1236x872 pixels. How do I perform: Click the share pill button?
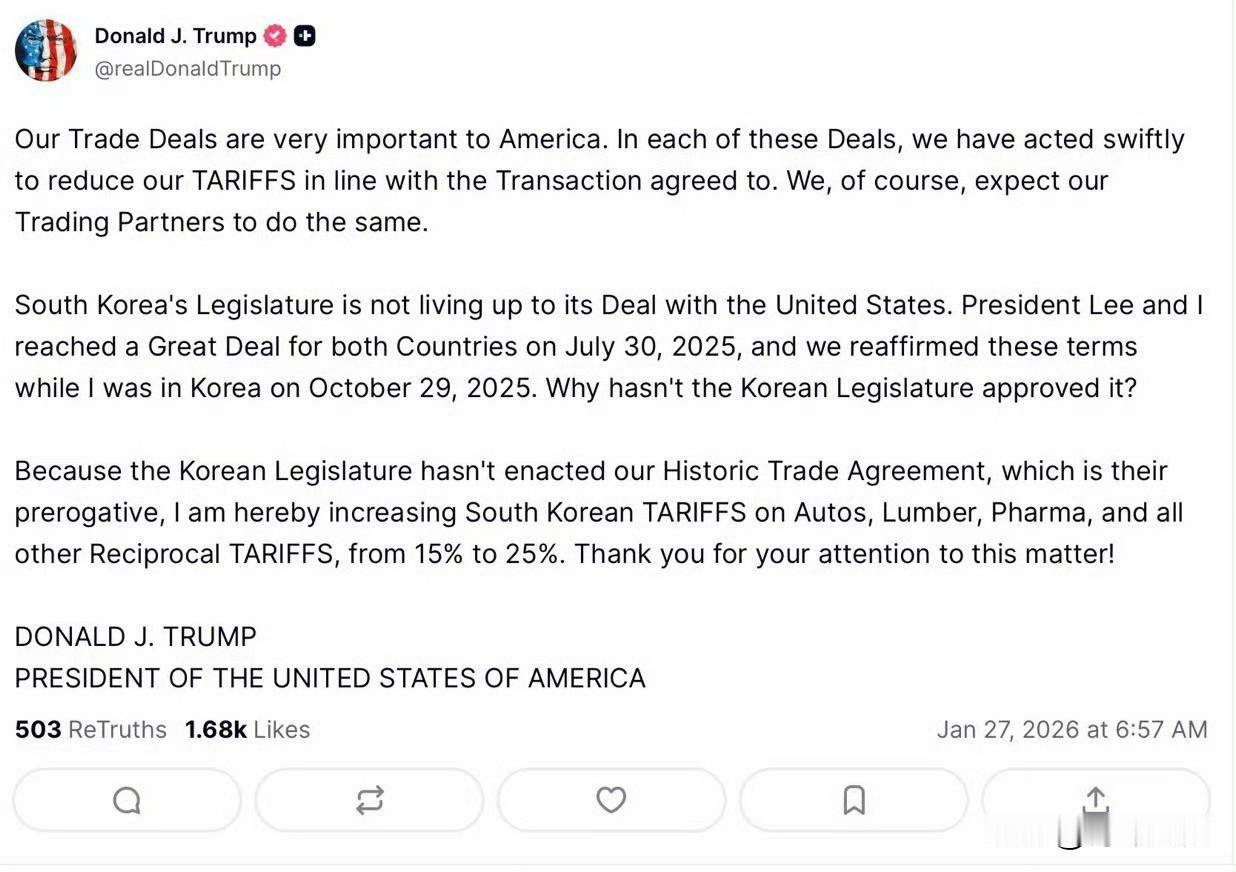(x=1096, y=800)
